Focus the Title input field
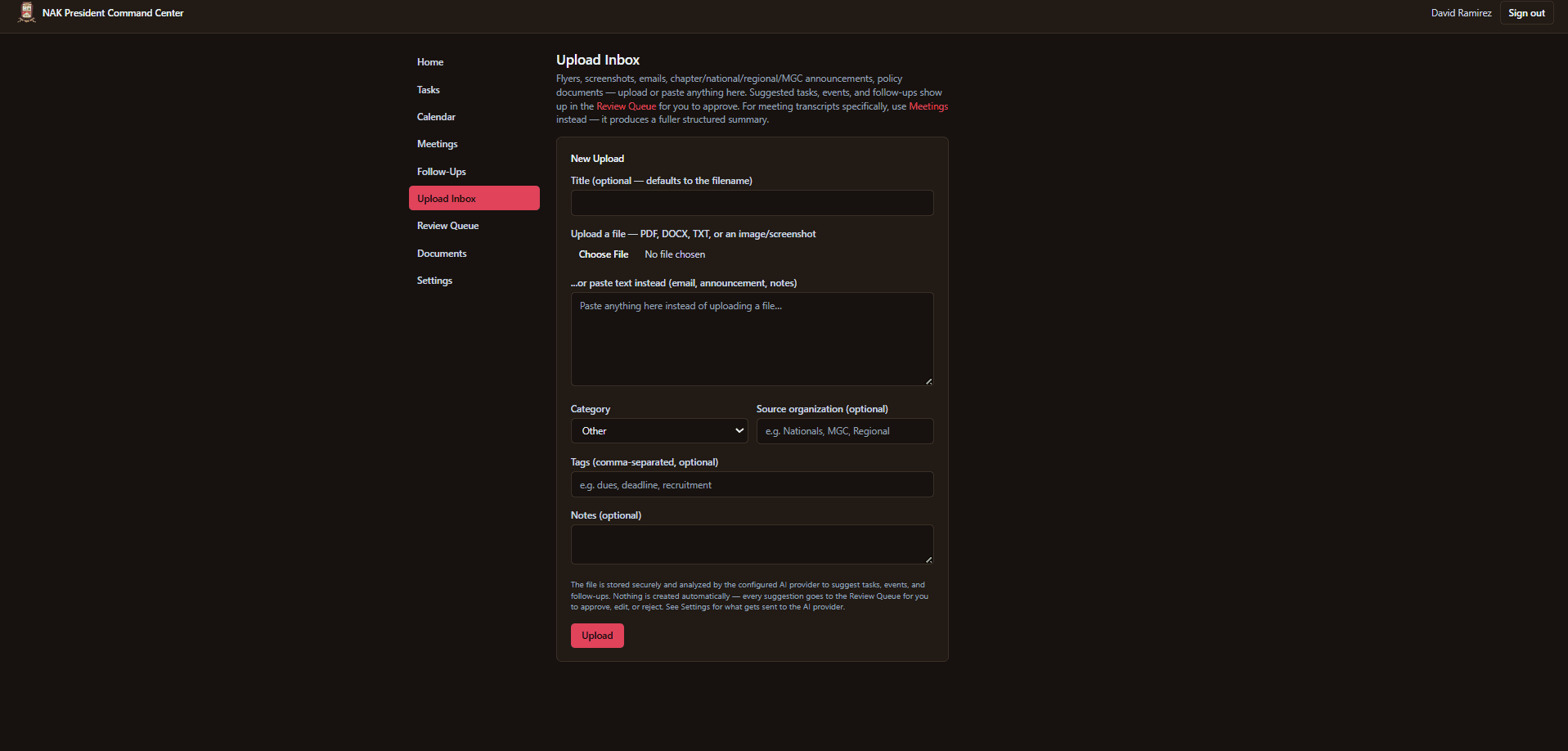Image resolution: width=1568 pixels, height=751 pixels. click(752, 203)
